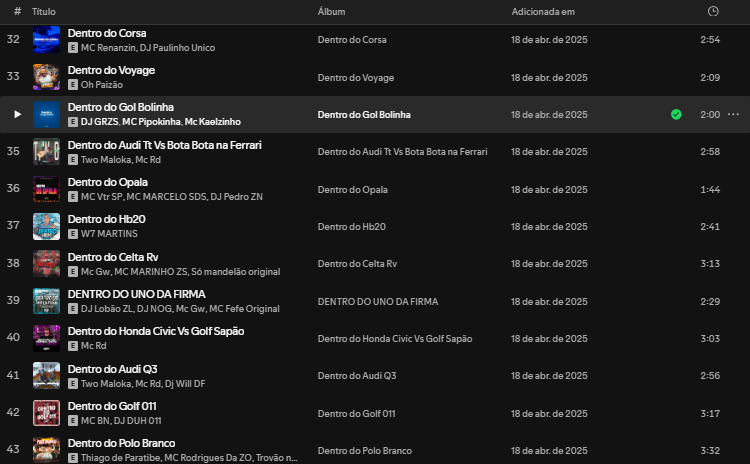
Task: Open album link Dentro do Gol Bolinha
Action: coord(364,115)
